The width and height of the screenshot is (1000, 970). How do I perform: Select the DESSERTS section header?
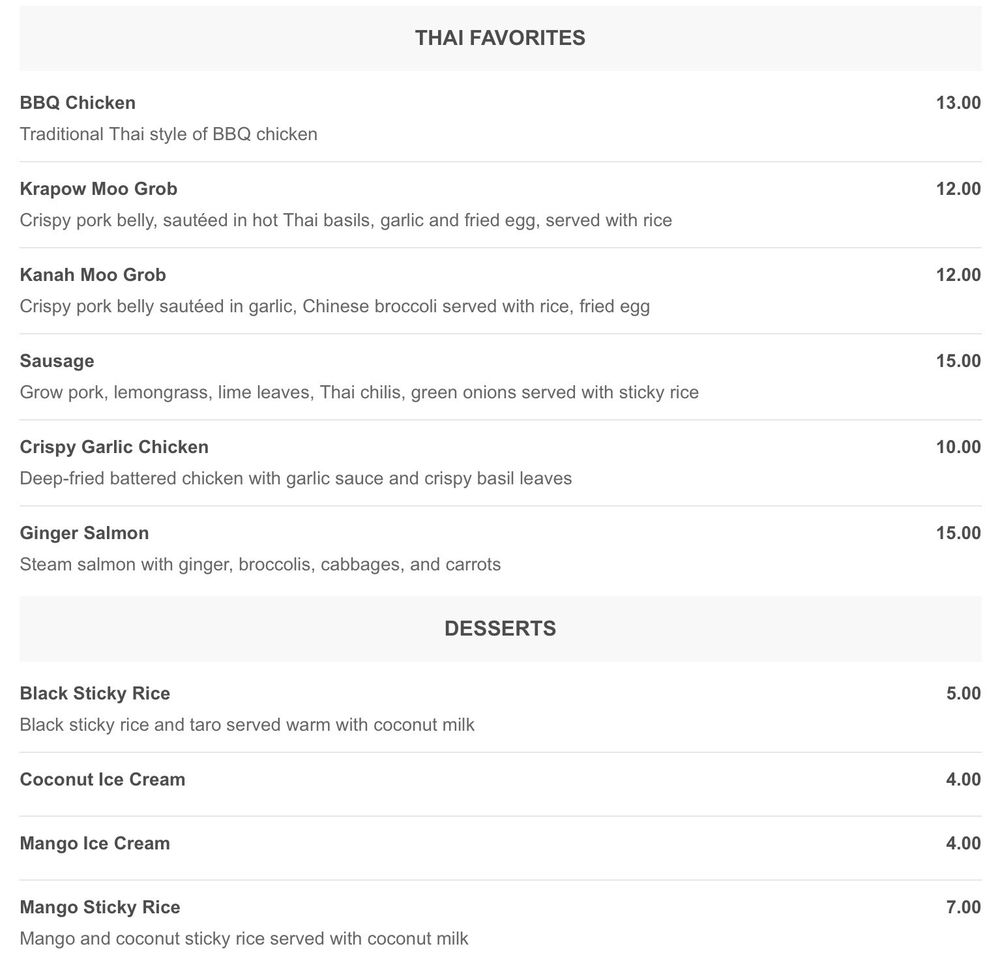(500, 628)
